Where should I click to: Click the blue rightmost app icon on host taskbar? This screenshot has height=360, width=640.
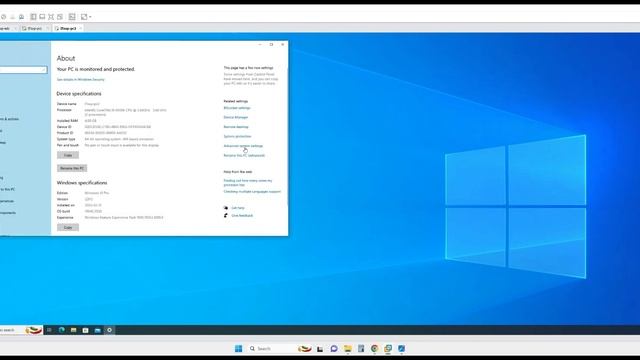pyautogui.click(x=401, y=348)
